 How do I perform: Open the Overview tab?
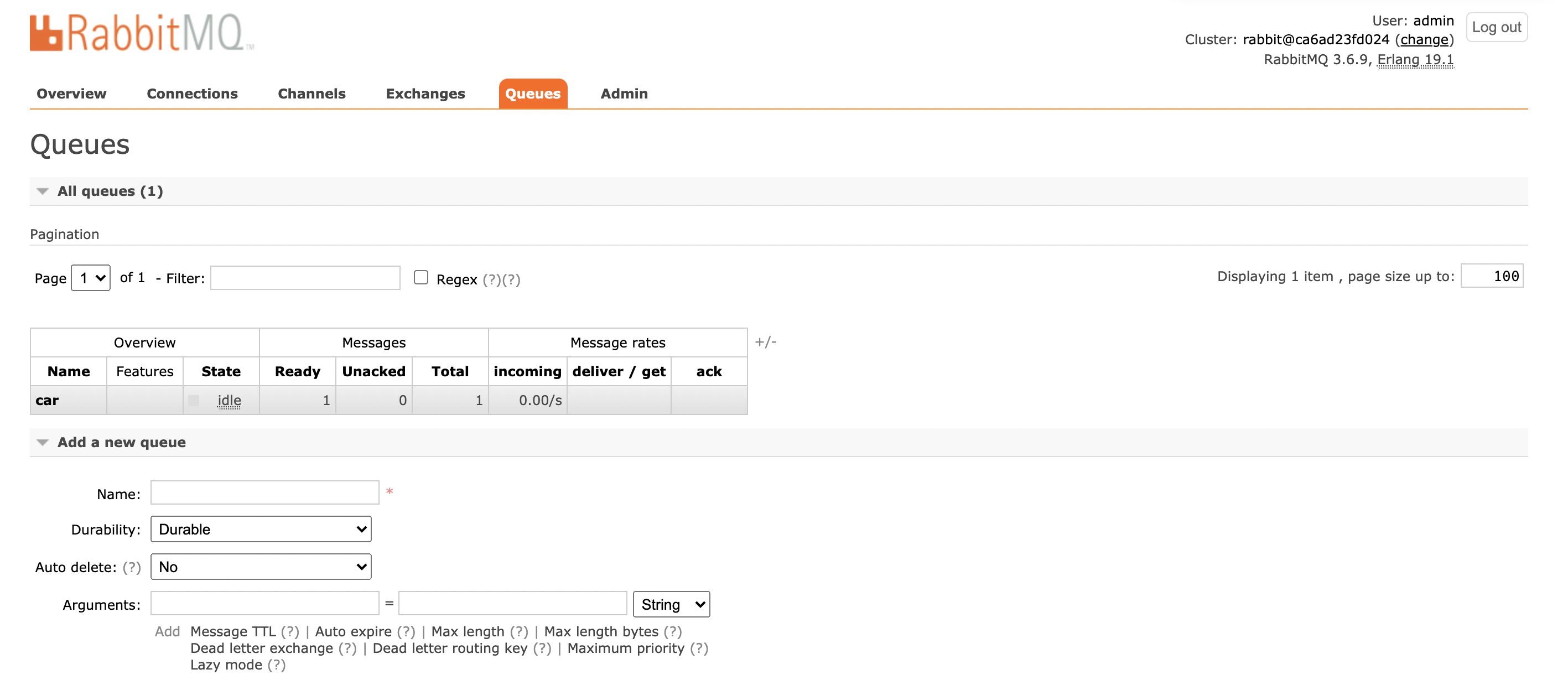click(71, 94)
